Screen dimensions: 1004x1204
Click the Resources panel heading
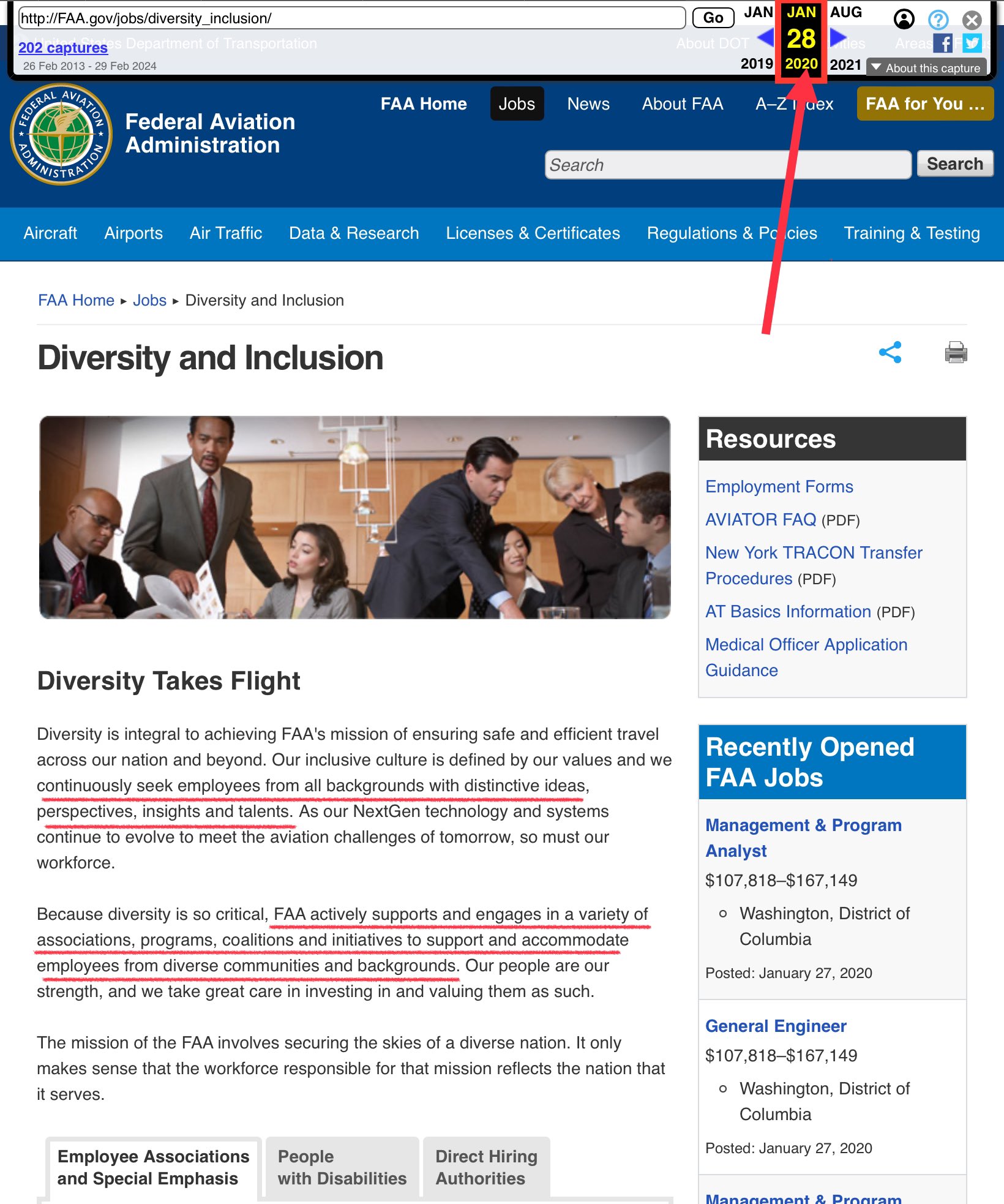pos(832,438)
